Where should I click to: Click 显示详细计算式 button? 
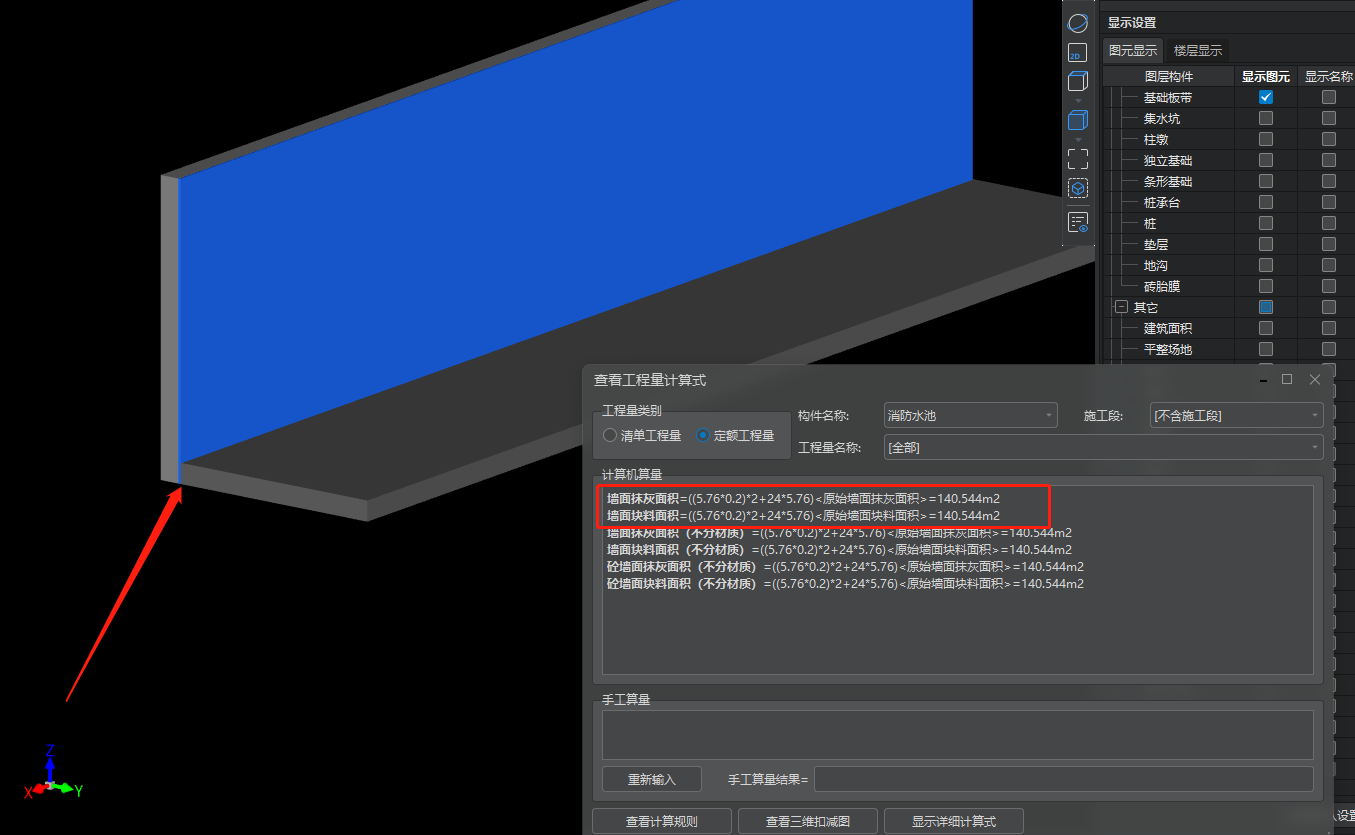(x=953, y=822)
